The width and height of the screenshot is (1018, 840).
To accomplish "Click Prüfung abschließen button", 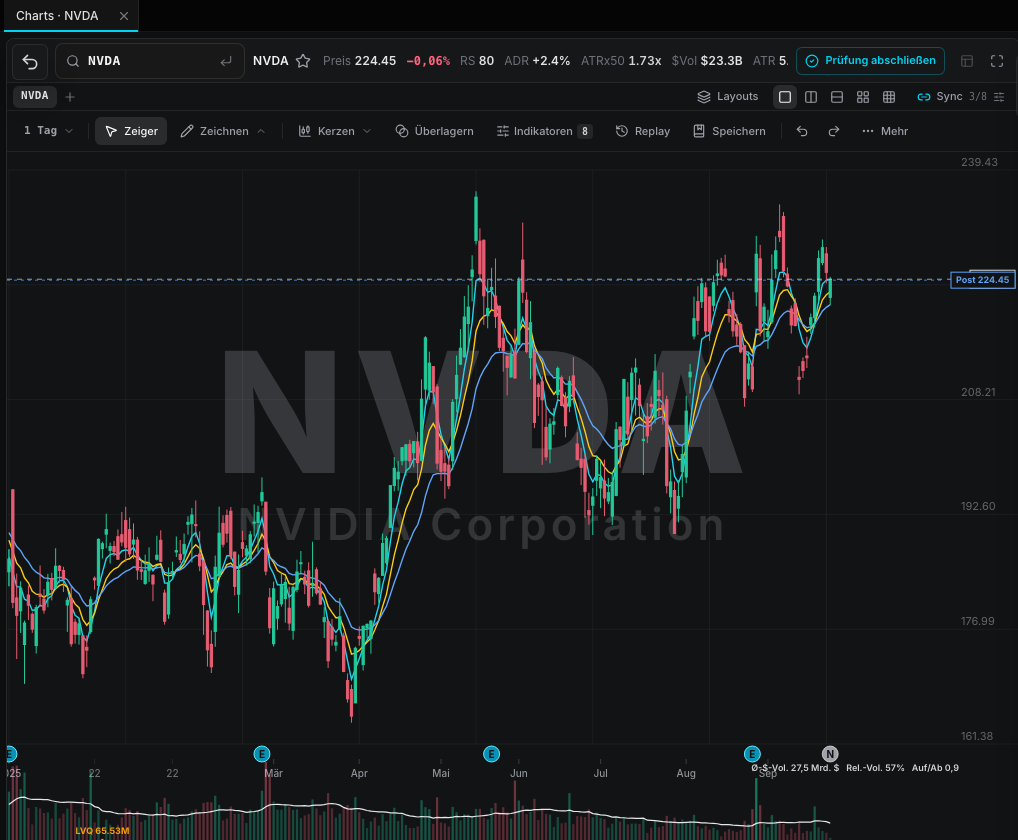I will click(x=870, y=60).
